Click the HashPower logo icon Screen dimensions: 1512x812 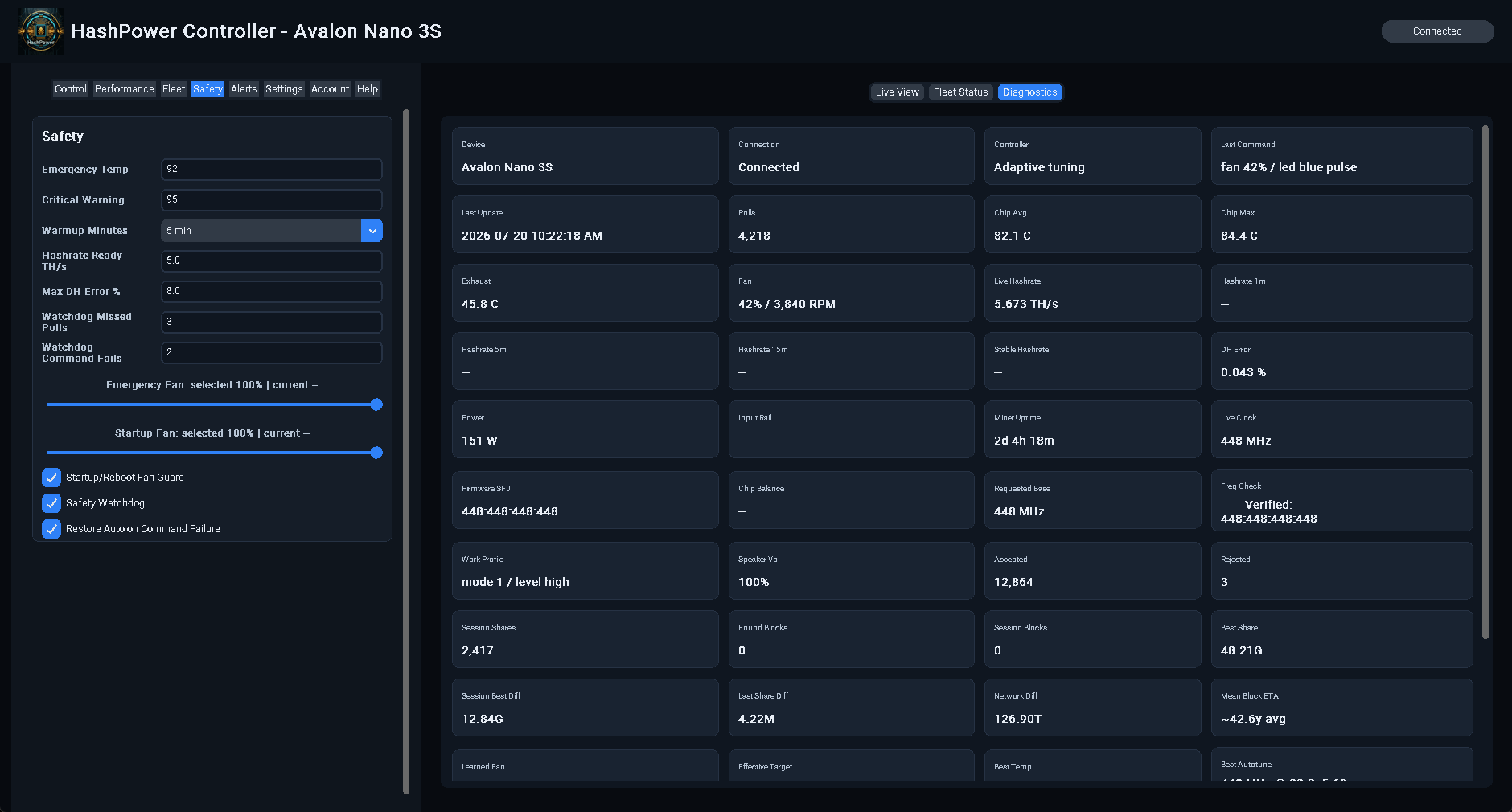[x=40, y=31]
